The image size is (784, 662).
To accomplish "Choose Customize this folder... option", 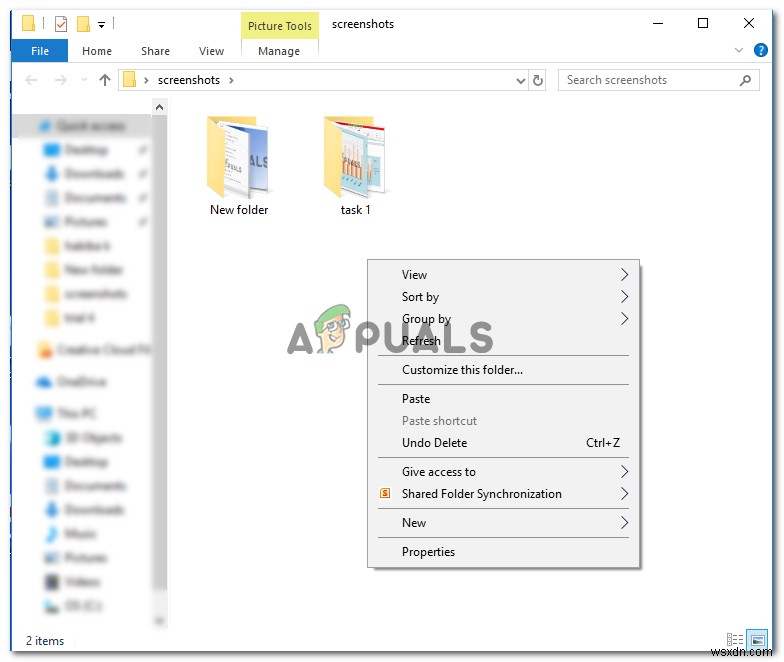I will [503, 370].
